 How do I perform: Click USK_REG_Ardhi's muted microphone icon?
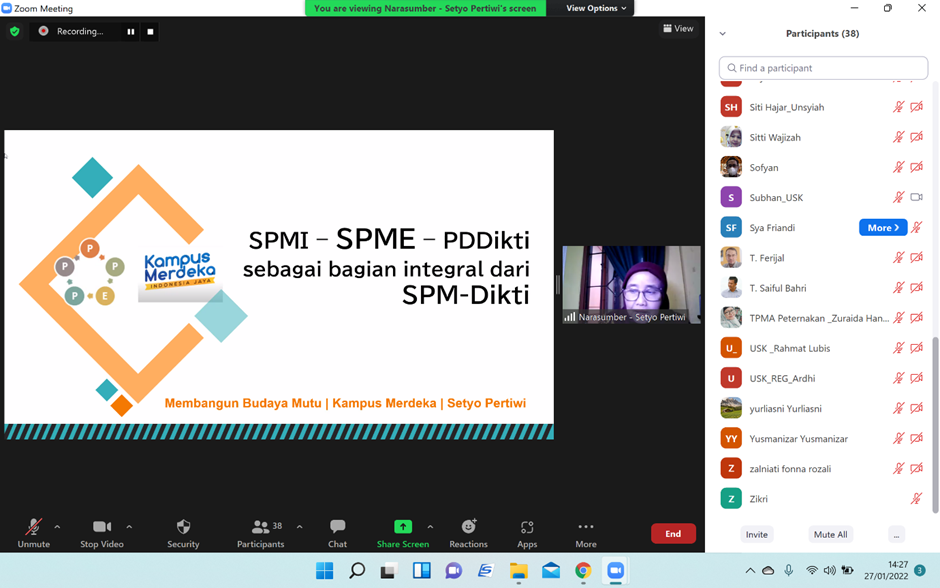(898, 378)
